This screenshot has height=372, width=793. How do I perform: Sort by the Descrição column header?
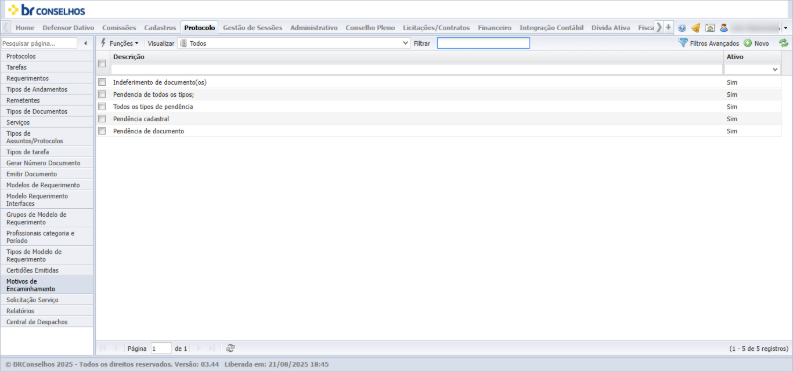(417, 57)
